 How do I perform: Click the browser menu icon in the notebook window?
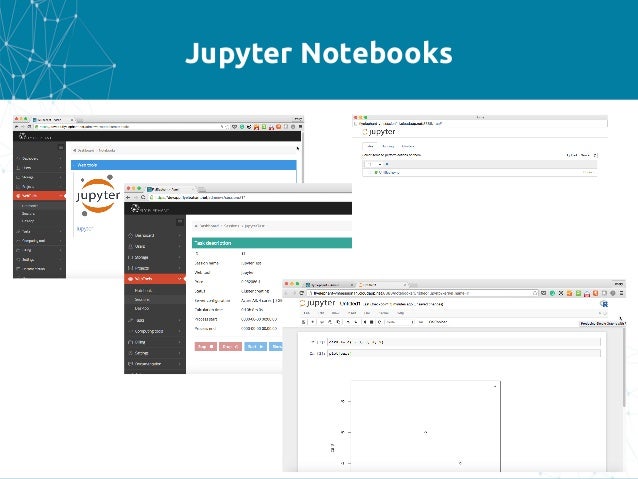tap(621, 293)
